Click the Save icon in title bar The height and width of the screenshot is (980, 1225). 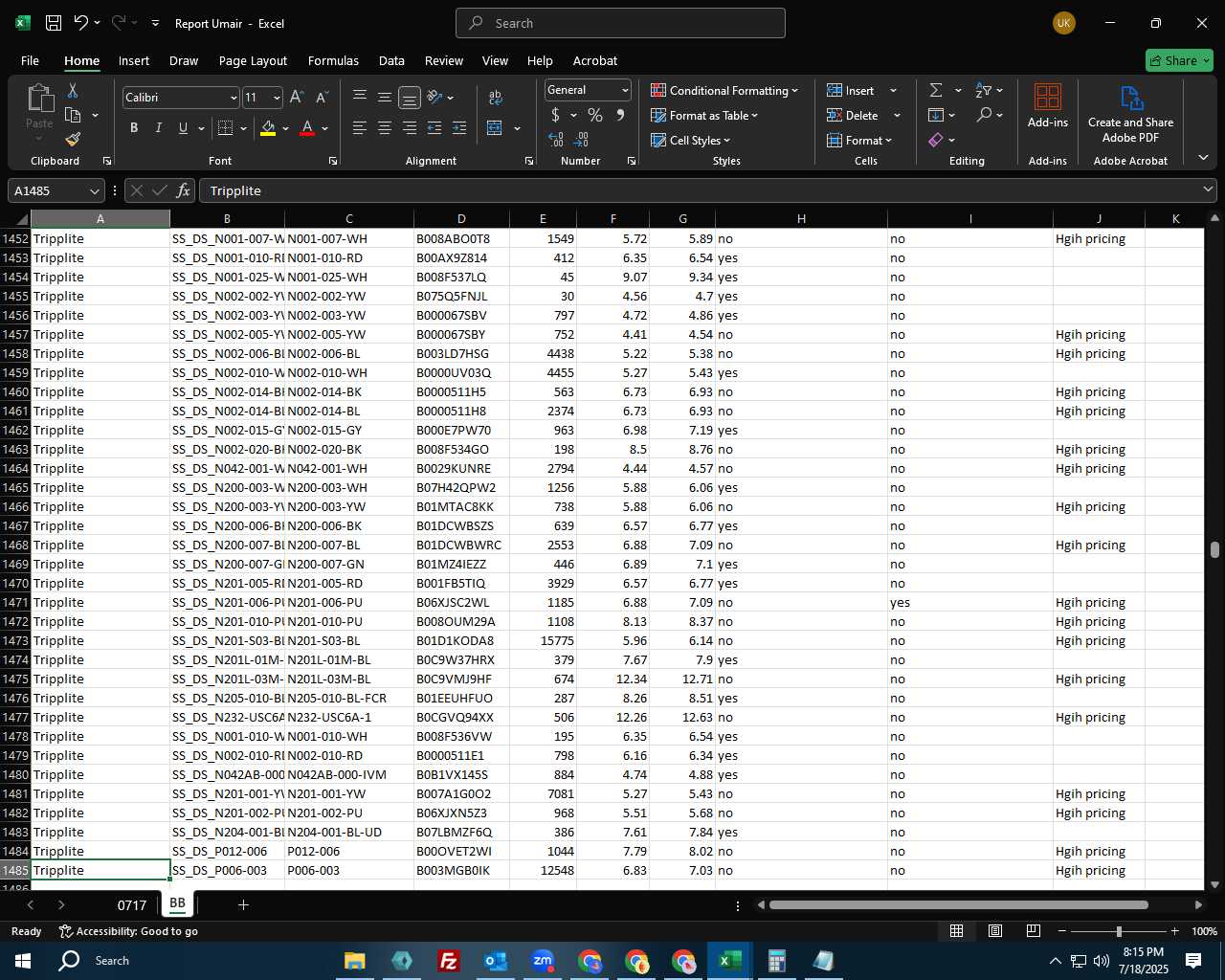click(54, 23)
